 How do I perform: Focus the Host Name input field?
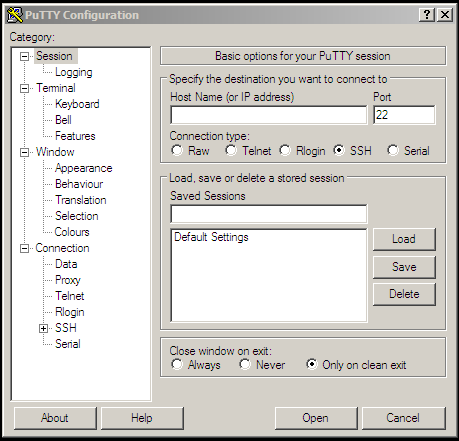pos(269,115)
